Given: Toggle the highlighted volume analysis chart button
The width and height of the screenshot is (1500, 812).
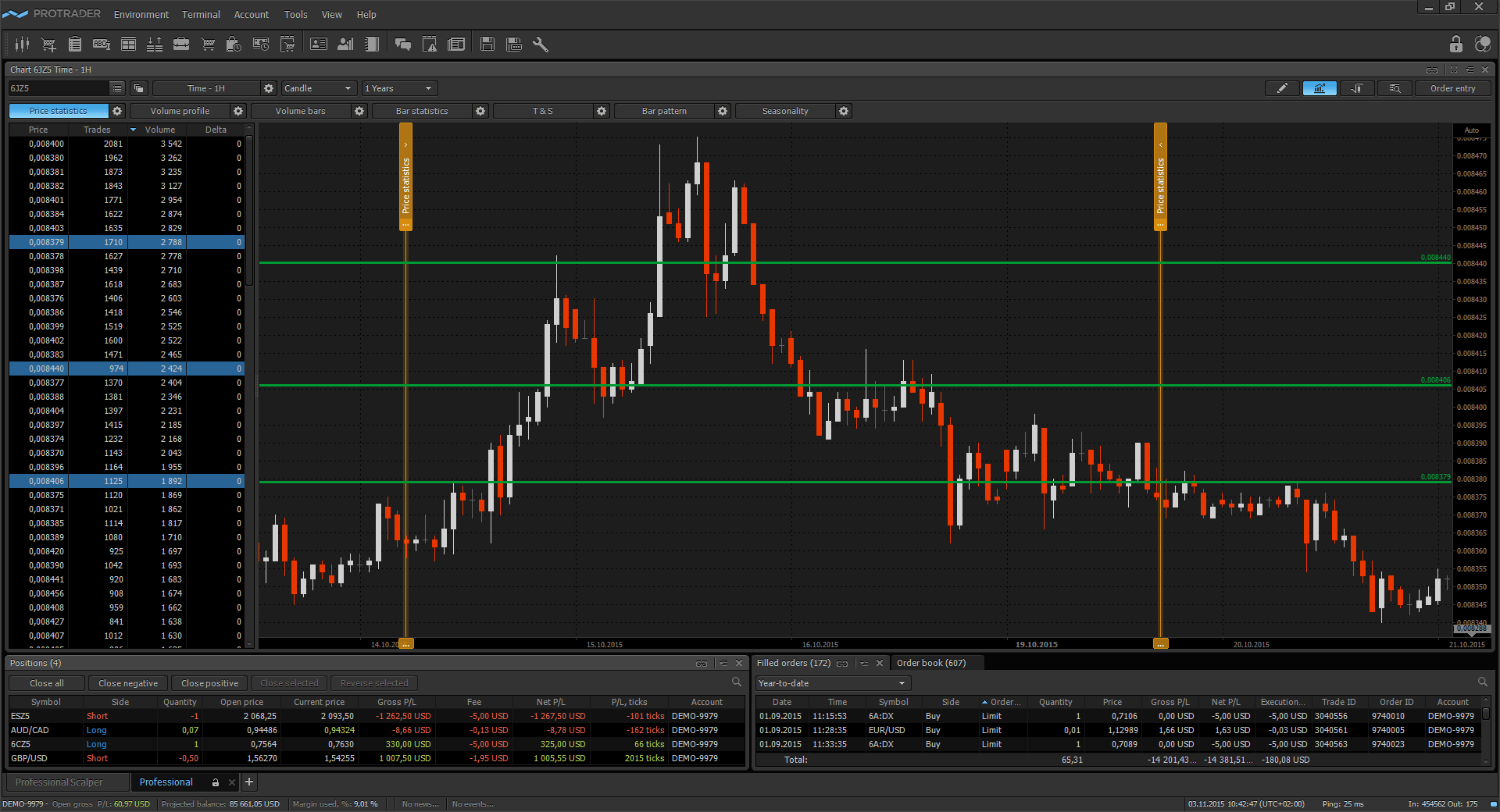Looking at the screenshot, I should [1320, 88].
